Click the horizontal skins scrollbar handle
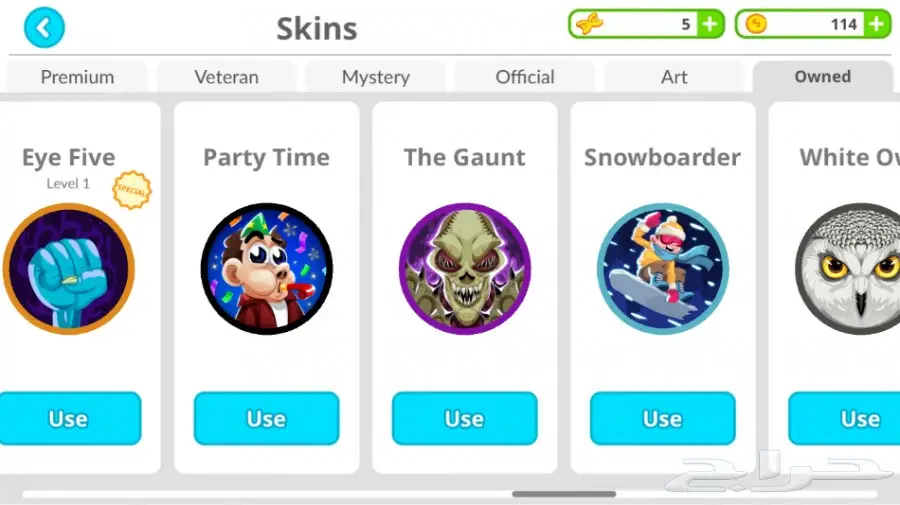 [x=564, y=494]
